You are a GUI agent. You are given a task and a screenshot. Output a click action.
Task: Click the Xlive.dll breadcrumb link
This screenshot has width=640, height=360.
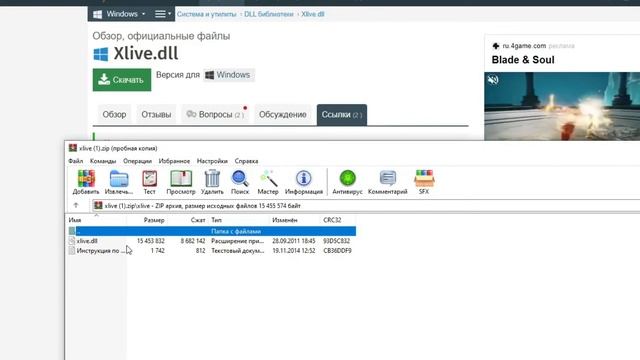[x=313, y=14]
